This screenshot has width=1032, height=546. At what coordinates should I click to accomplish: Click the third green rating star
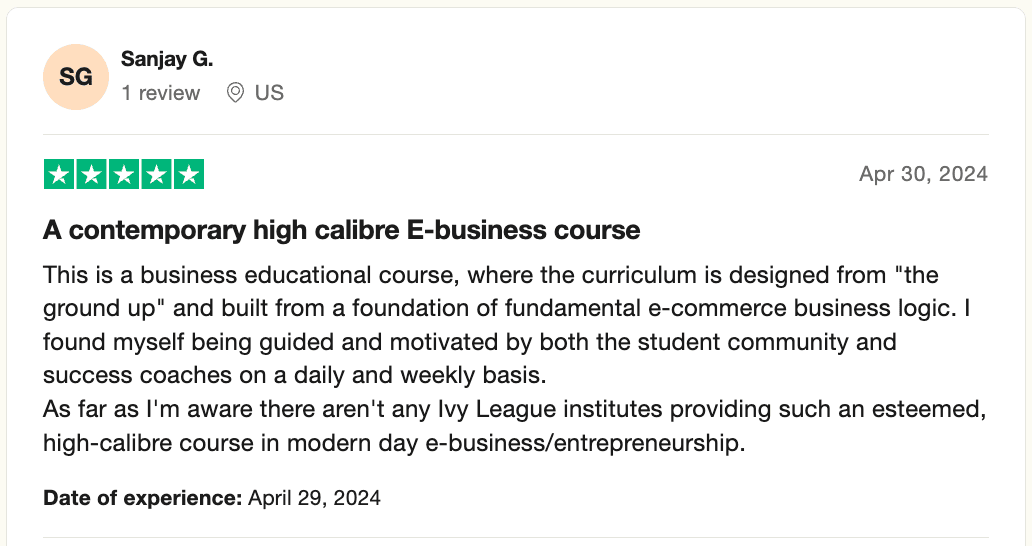pos(124,175)
